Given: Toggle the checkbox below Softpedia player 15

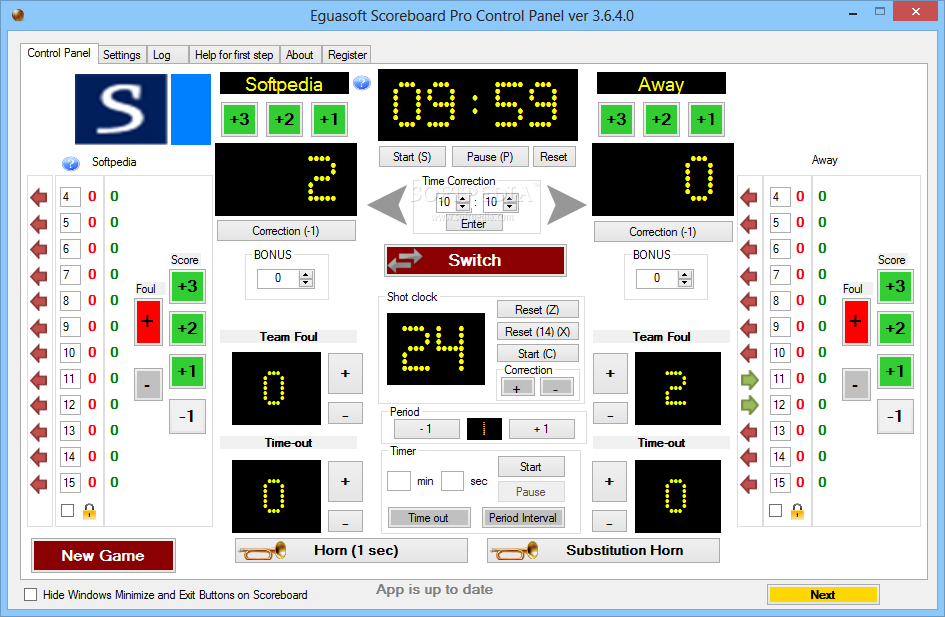Looking at the screenshot, I should point(68,510).
